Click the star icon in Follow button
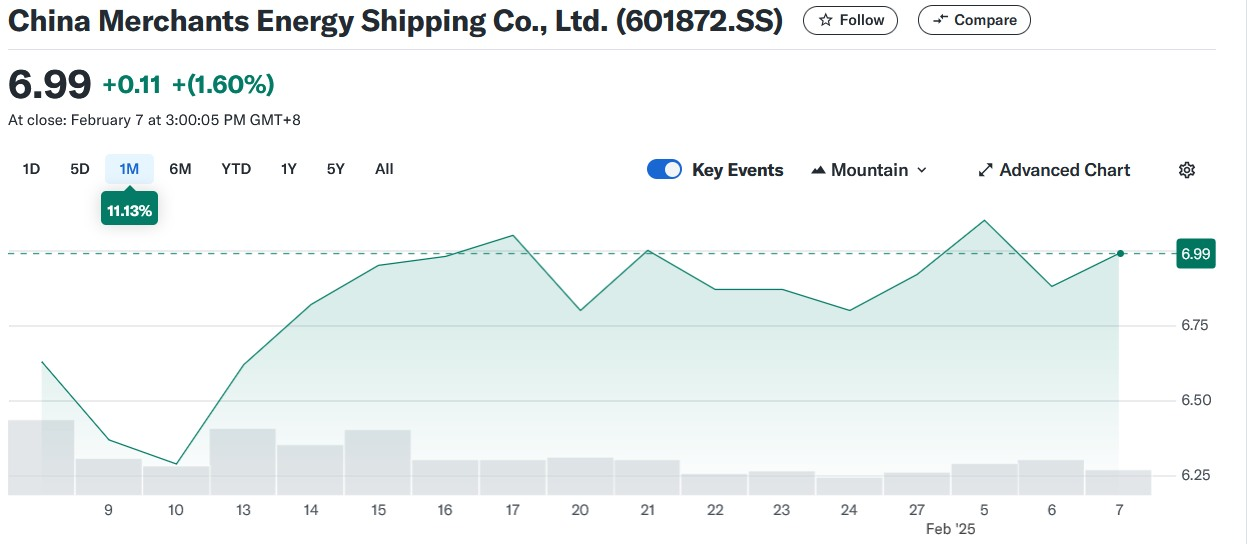Screen dimensions: 1247x544 point(825,20)
